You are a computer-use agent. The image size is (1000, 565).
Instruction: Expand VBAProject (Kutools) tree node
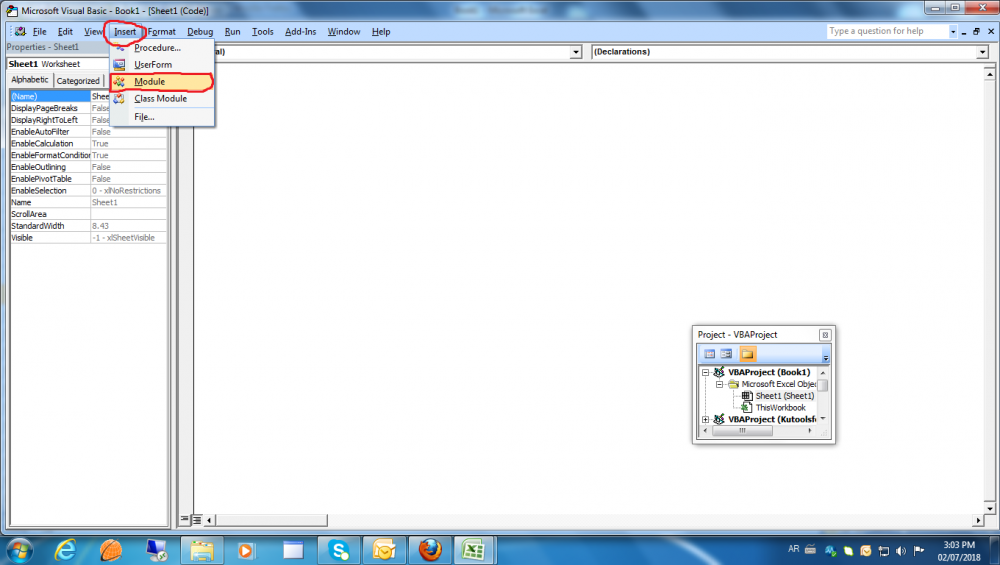tap(705, 420)
